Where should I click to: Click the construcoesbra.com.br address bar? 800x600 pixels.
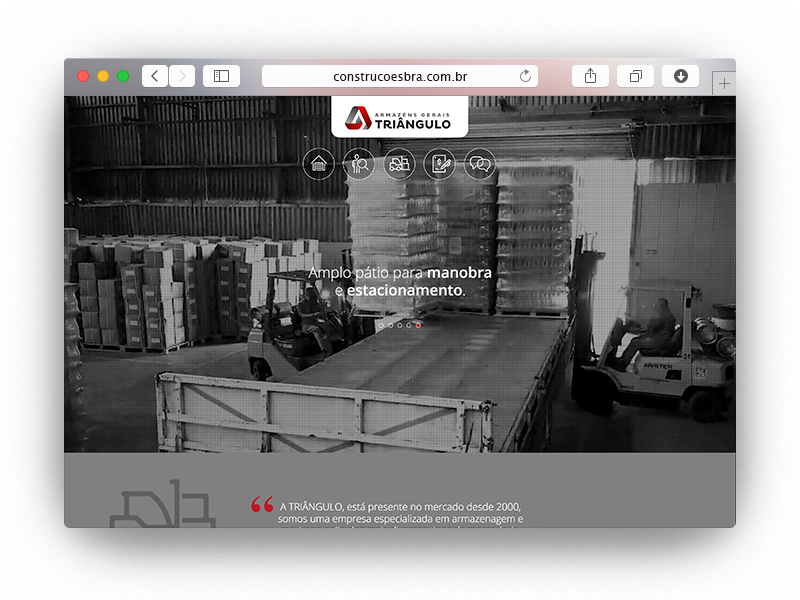(x=400, y=76)
